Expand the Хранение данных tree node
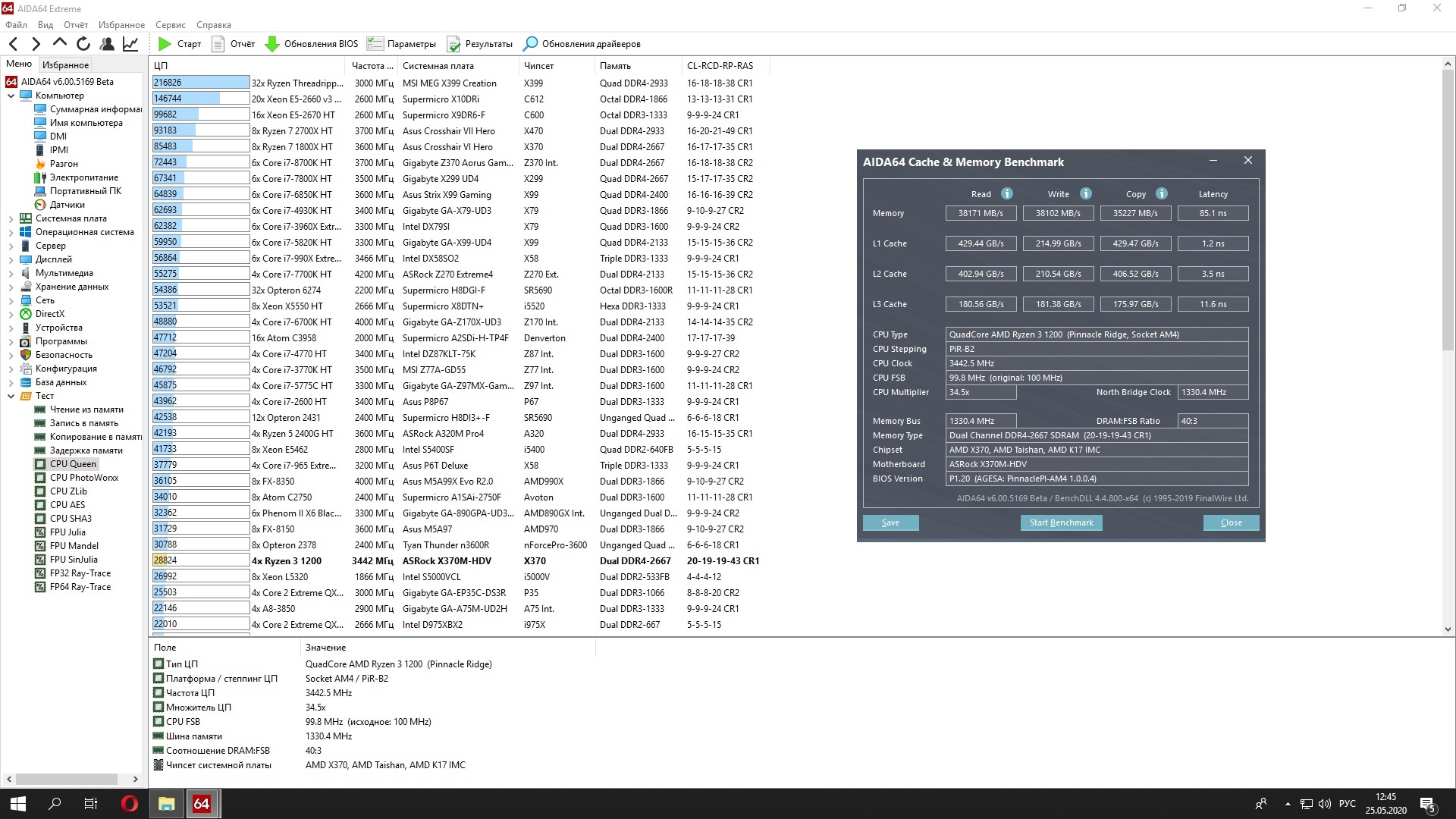Image resolution: width=1456 pixels, height=819 pixels. (11, 287)
